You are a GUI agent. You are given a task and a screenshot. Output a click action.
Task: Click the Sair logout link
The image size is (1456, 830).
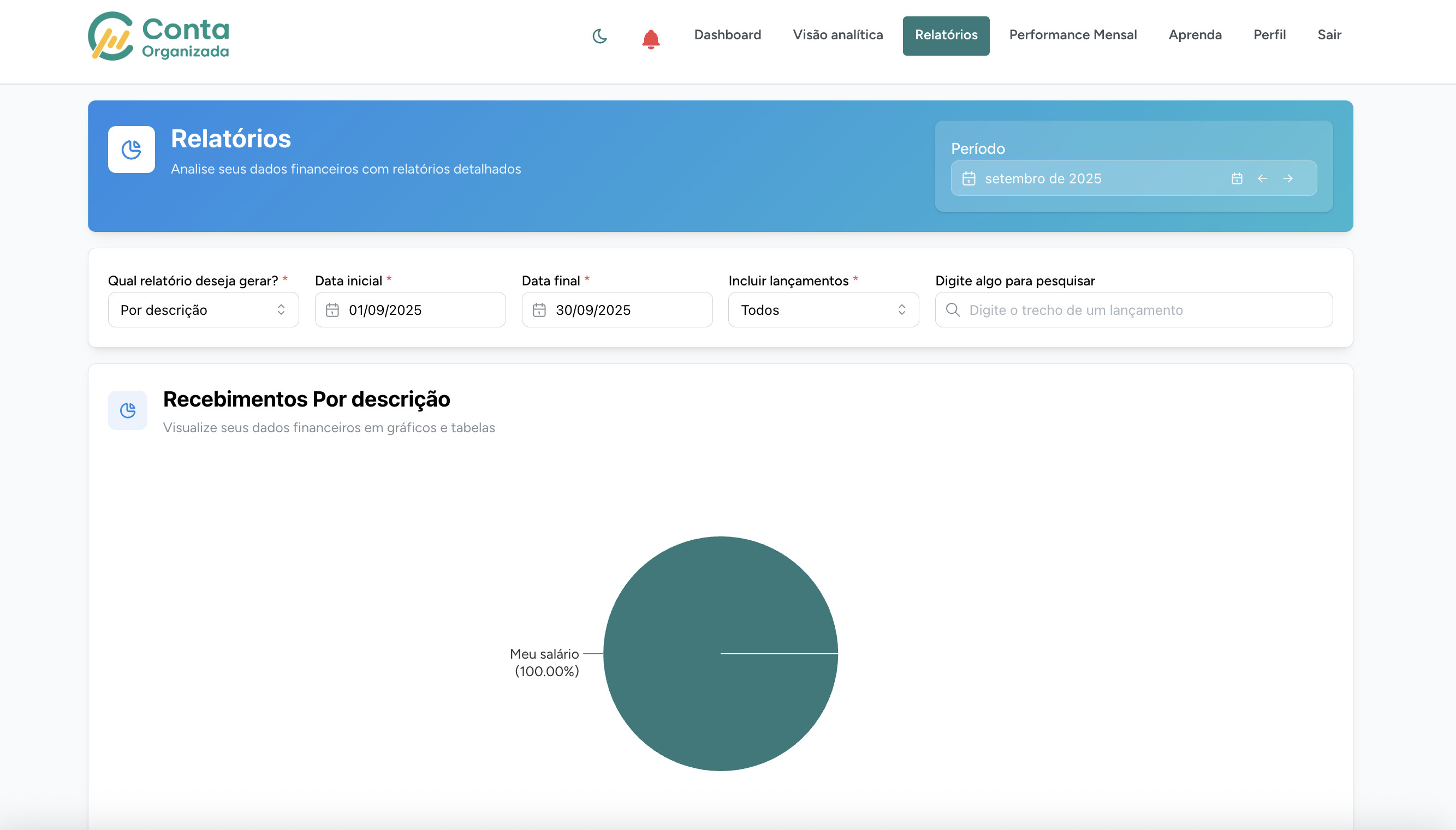point(1329,35)
